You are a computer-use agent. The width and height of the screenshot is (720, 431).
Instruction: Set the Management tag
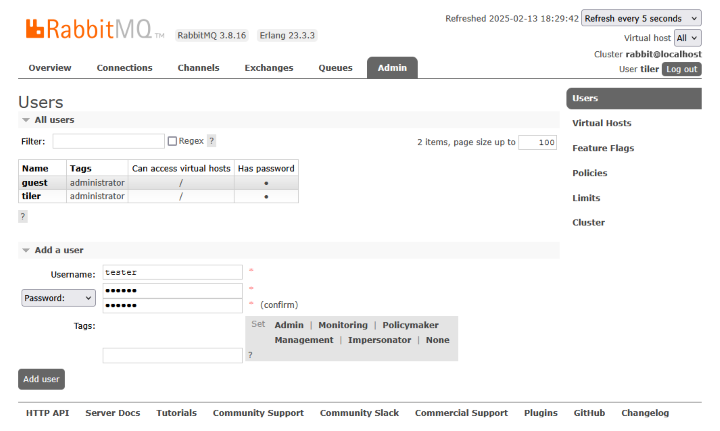[304, 340]
